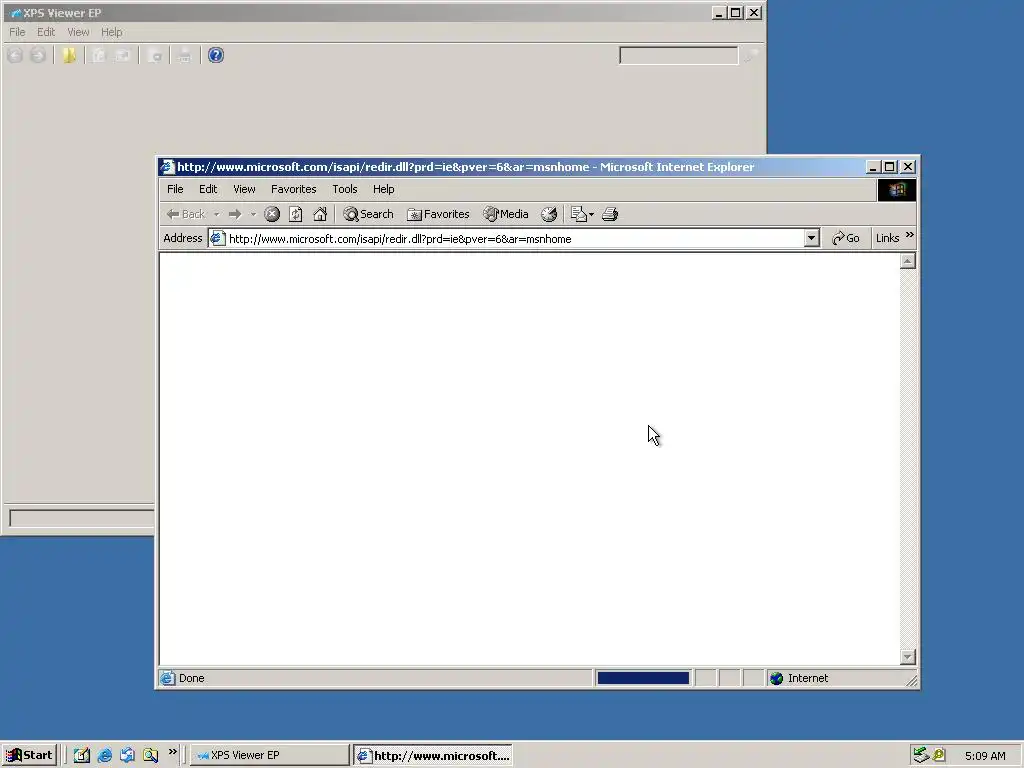Click the Done status text
The width and height of the screenshot is (1024, 768).
[x=191, y=678]
